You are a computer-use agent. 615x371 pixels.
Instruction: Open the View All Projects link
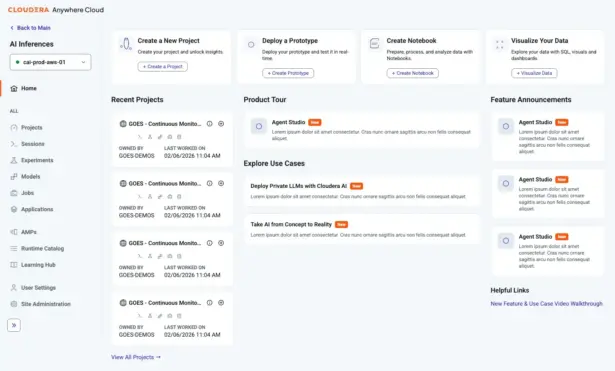point(136,357)
